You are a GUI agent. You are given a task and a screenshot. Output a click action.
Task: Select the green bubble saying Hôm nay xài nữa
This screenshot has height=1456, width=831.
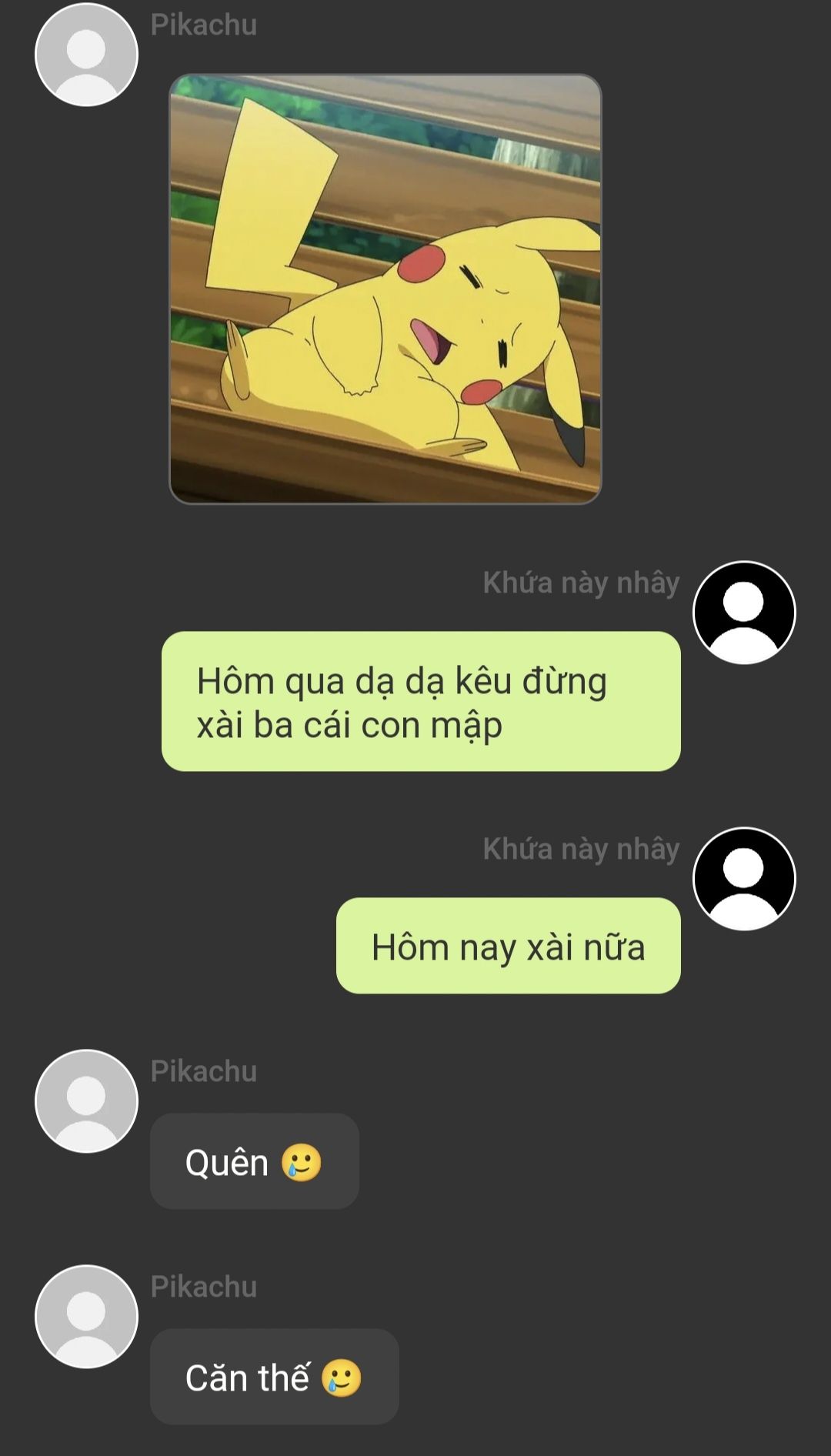(509, 946)
